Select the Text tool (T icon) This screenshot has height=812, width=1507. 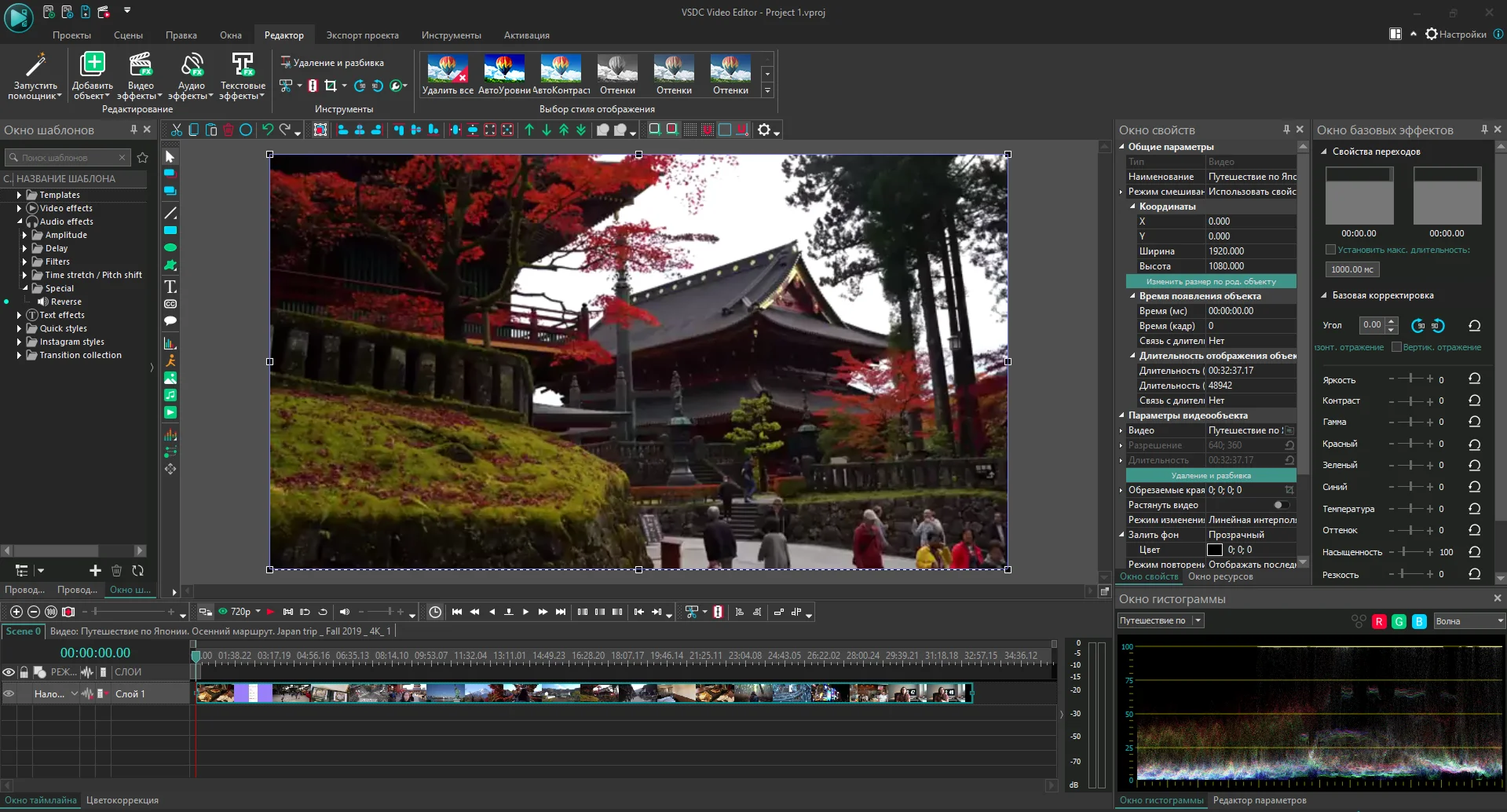click(170, 287)
